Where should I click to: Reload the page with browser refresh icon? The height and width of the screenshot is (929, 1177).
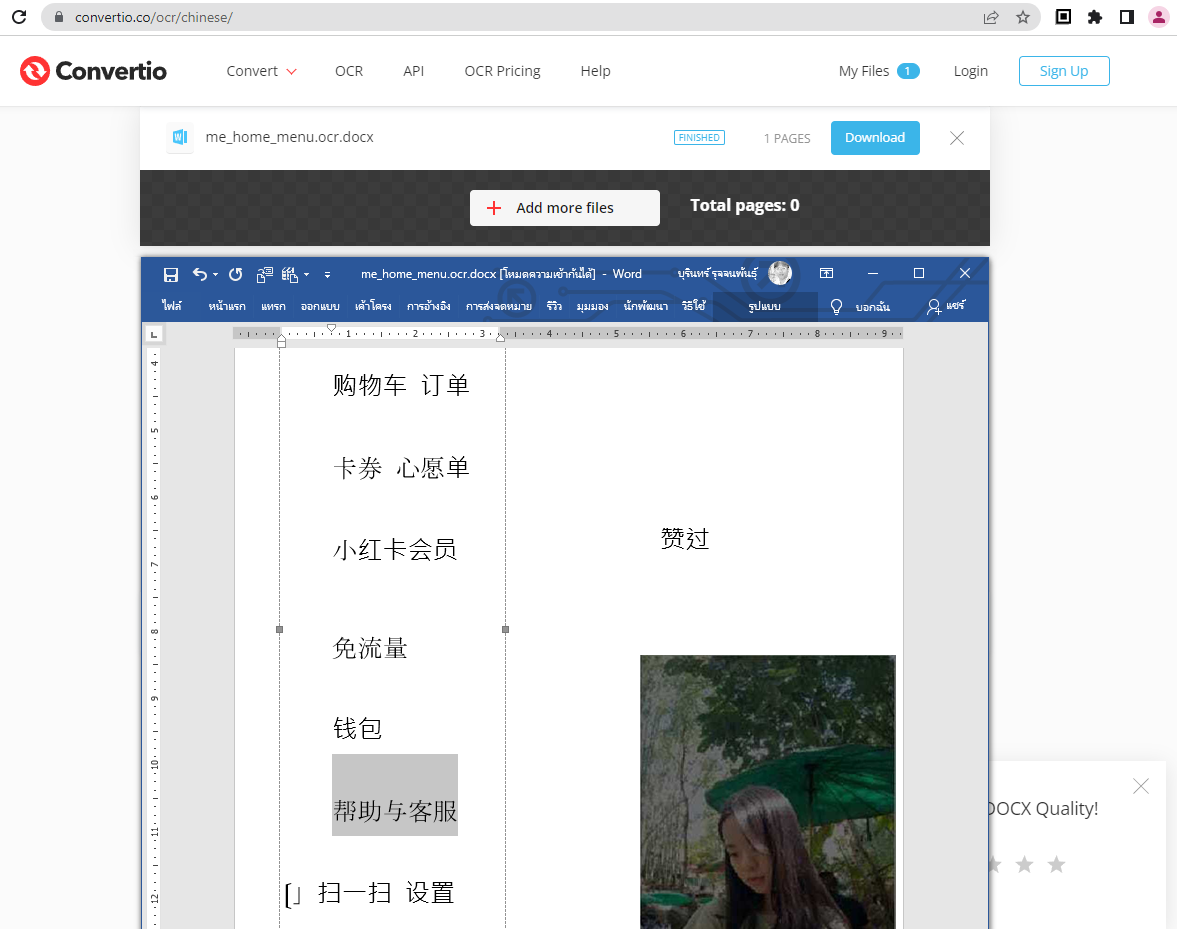18,17
